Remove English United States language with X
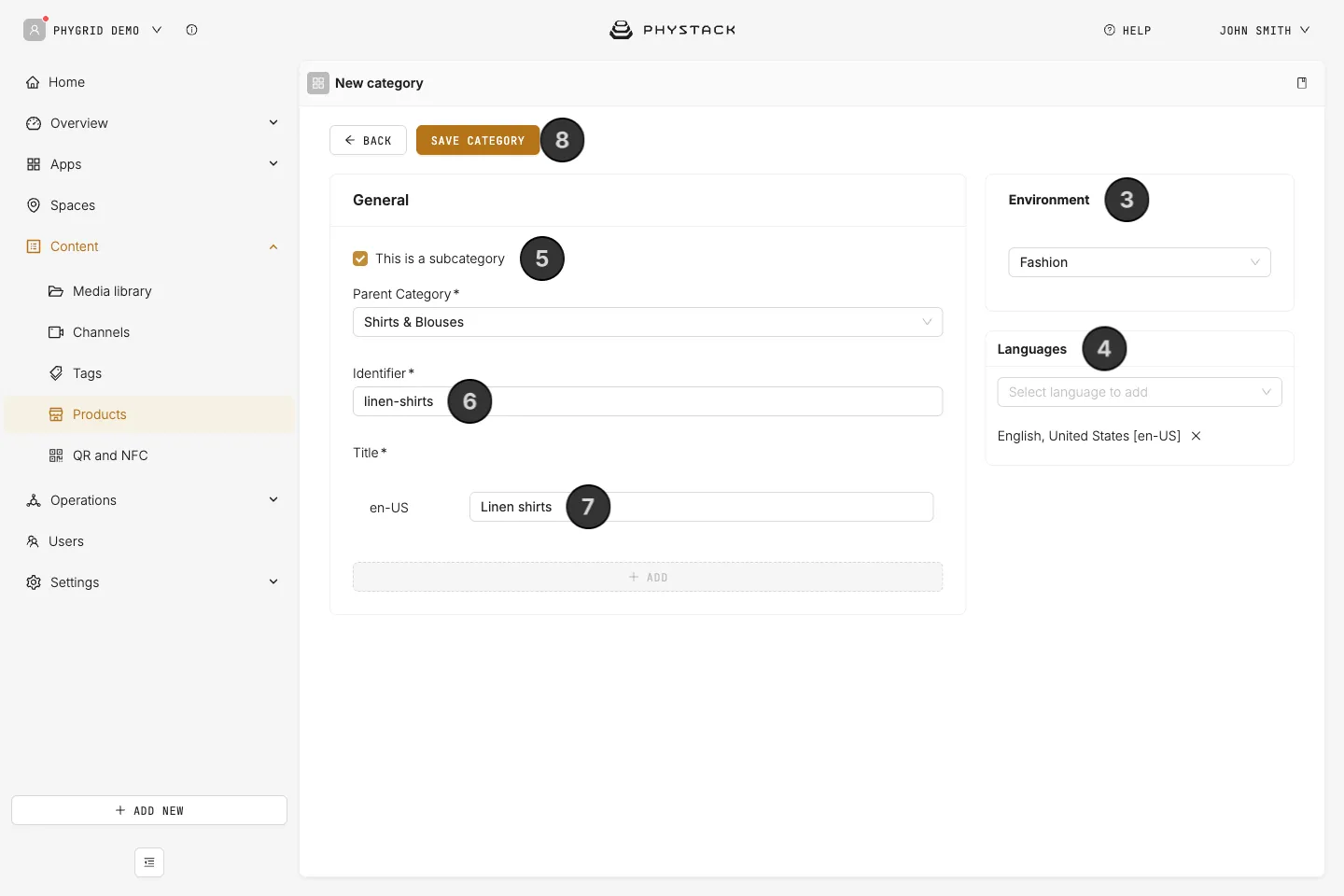Image resolution: width=1344 pixels, height=896 pixels. coord(1196,436)
